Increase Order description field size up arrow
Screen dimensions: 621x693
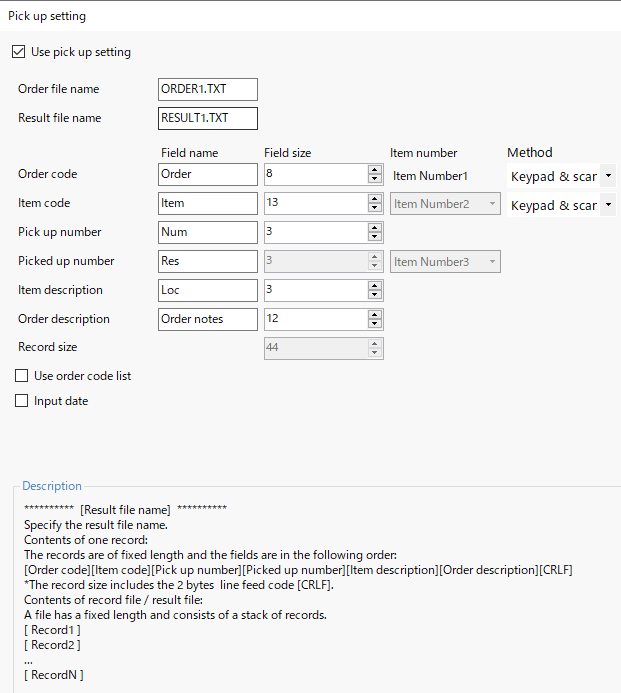click(375, 315)
